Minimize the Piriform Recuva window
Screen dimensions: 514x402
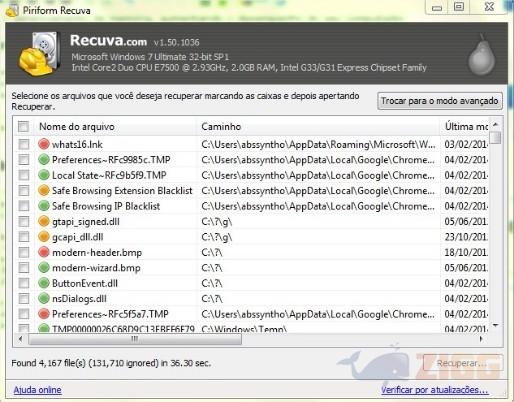click(x=437, y=8)
